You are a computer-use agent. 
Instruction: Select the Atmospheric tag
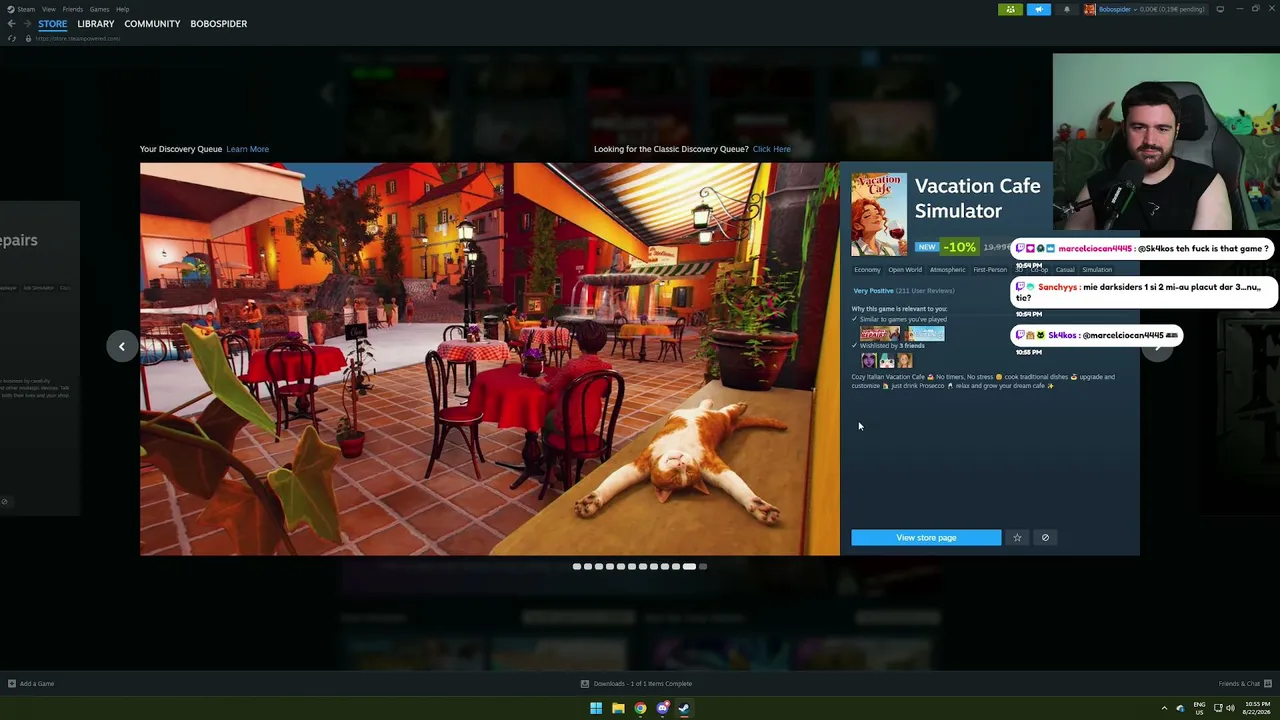point(948,270)
